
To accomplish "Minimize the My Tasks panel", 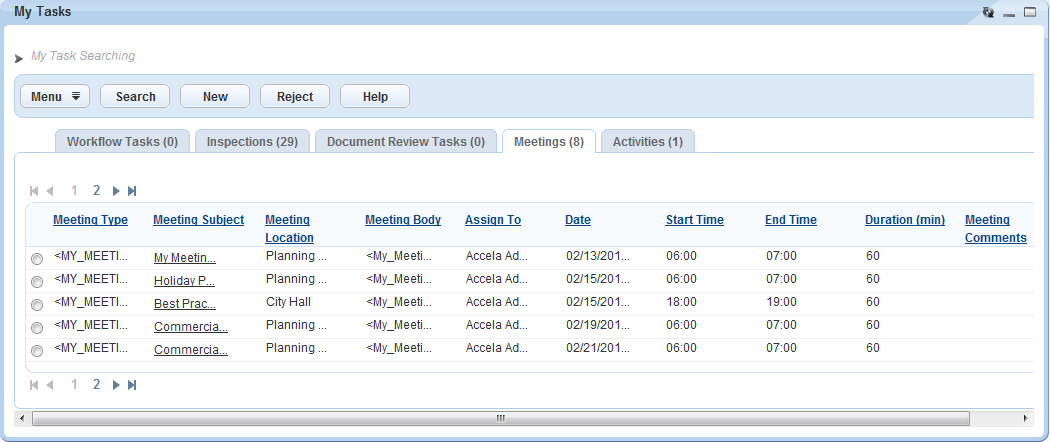I will tap(1009, 13).
